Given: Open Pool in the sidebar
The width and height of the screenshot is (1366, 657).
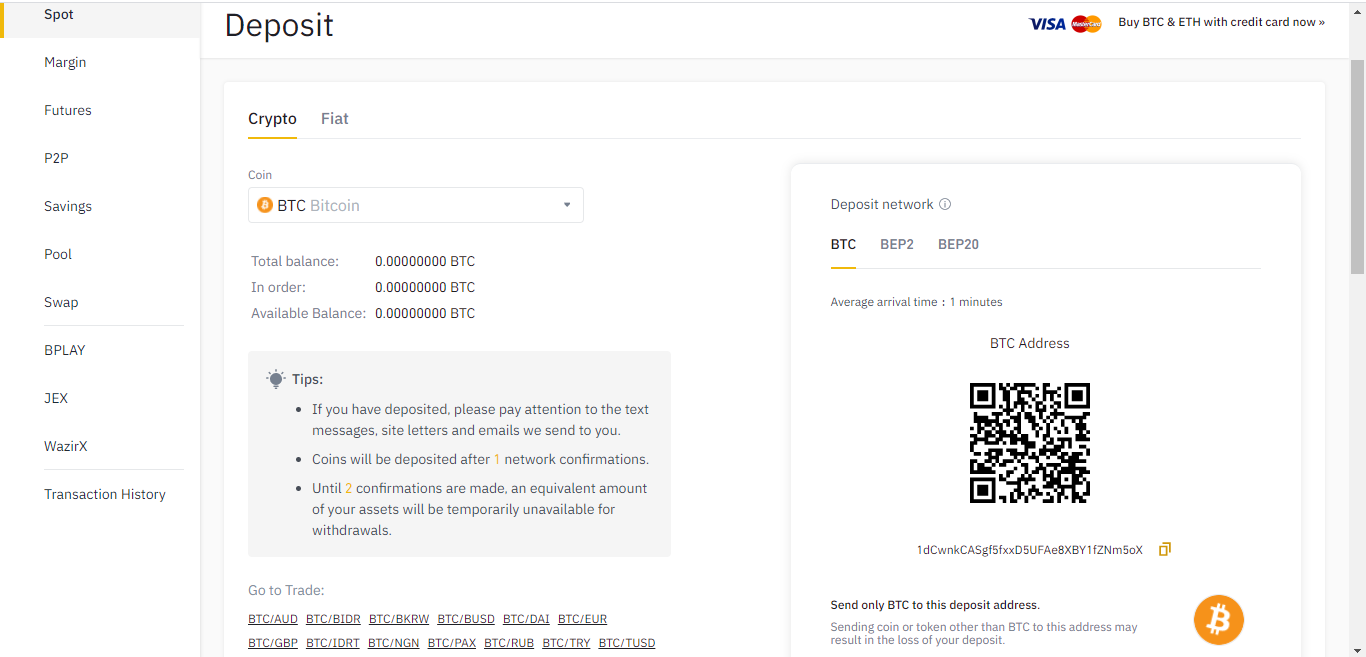Looking at the screenshot, I should [58, 254].
